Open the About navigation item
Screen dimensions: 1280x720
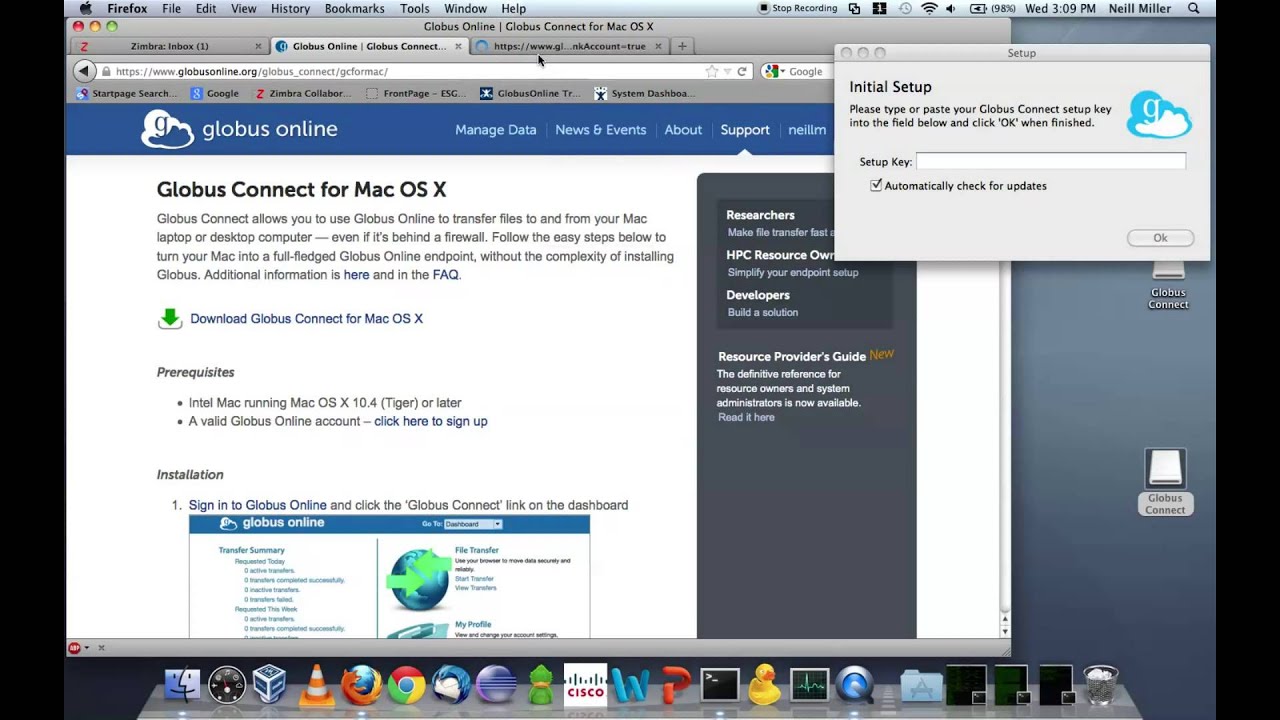(x=683, y=130)
